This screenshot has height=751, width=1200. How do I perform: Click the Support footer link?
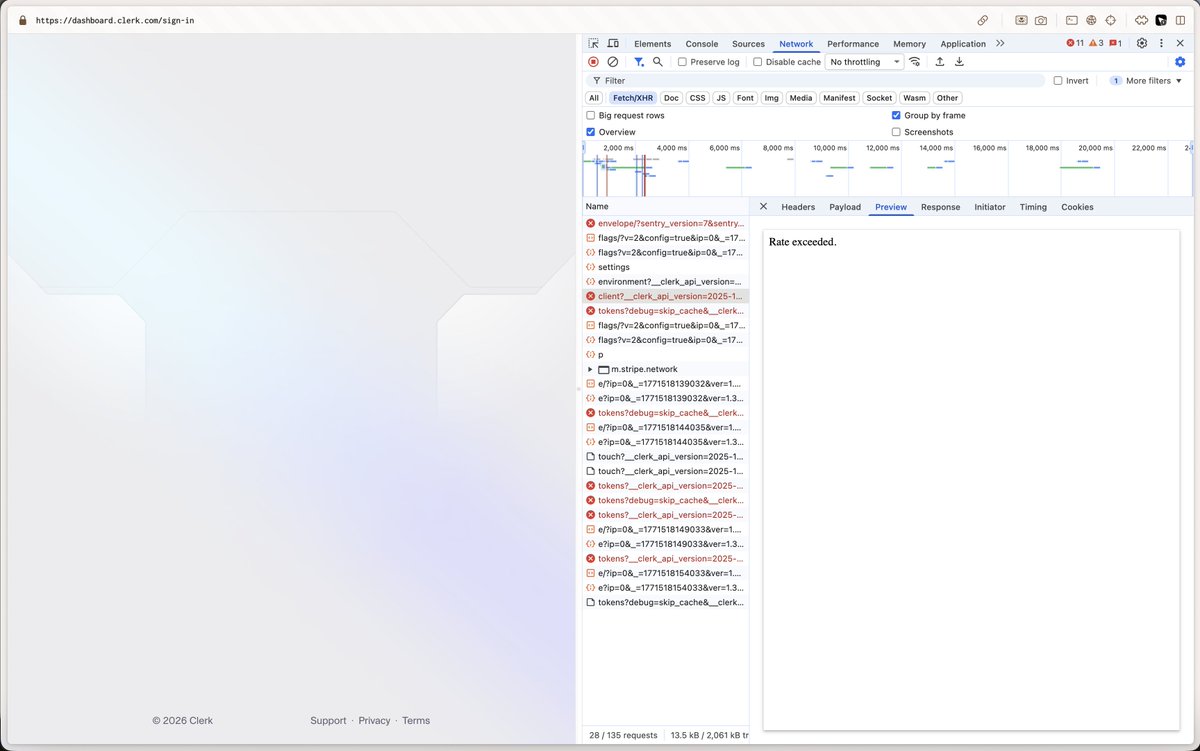[328, 720]
